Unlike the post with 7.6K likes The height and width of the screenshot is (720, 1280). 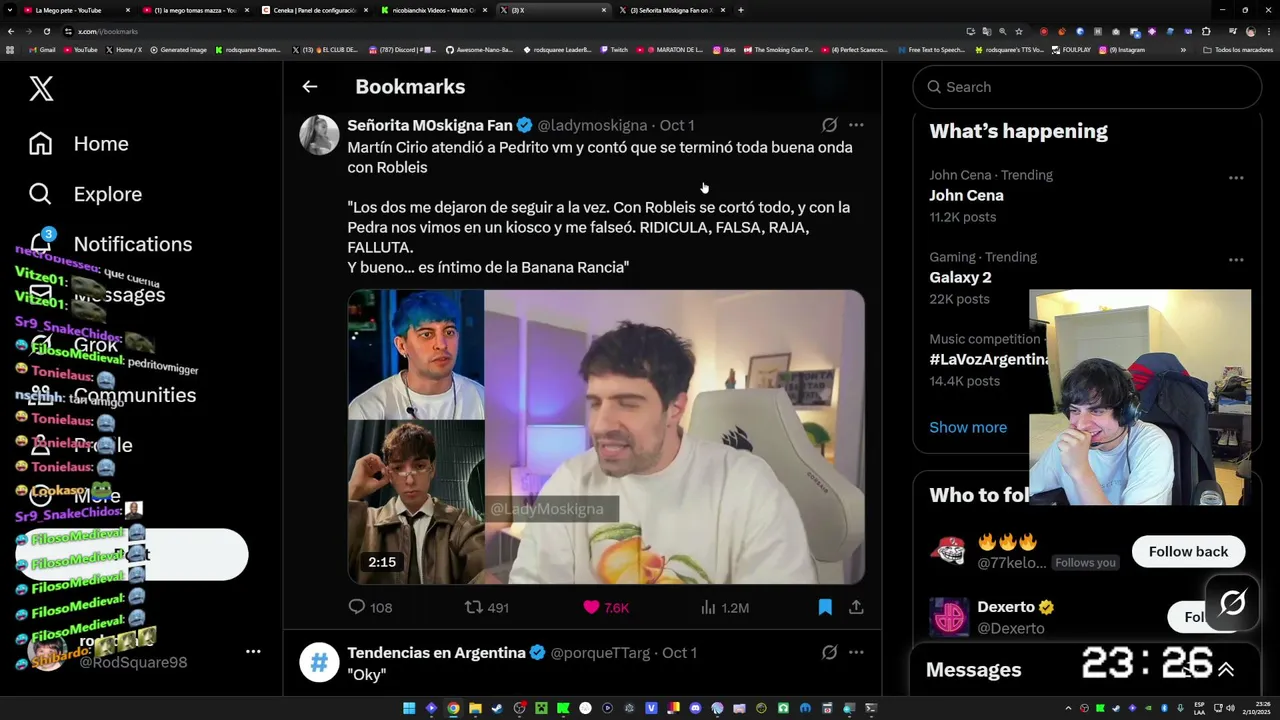606,607
